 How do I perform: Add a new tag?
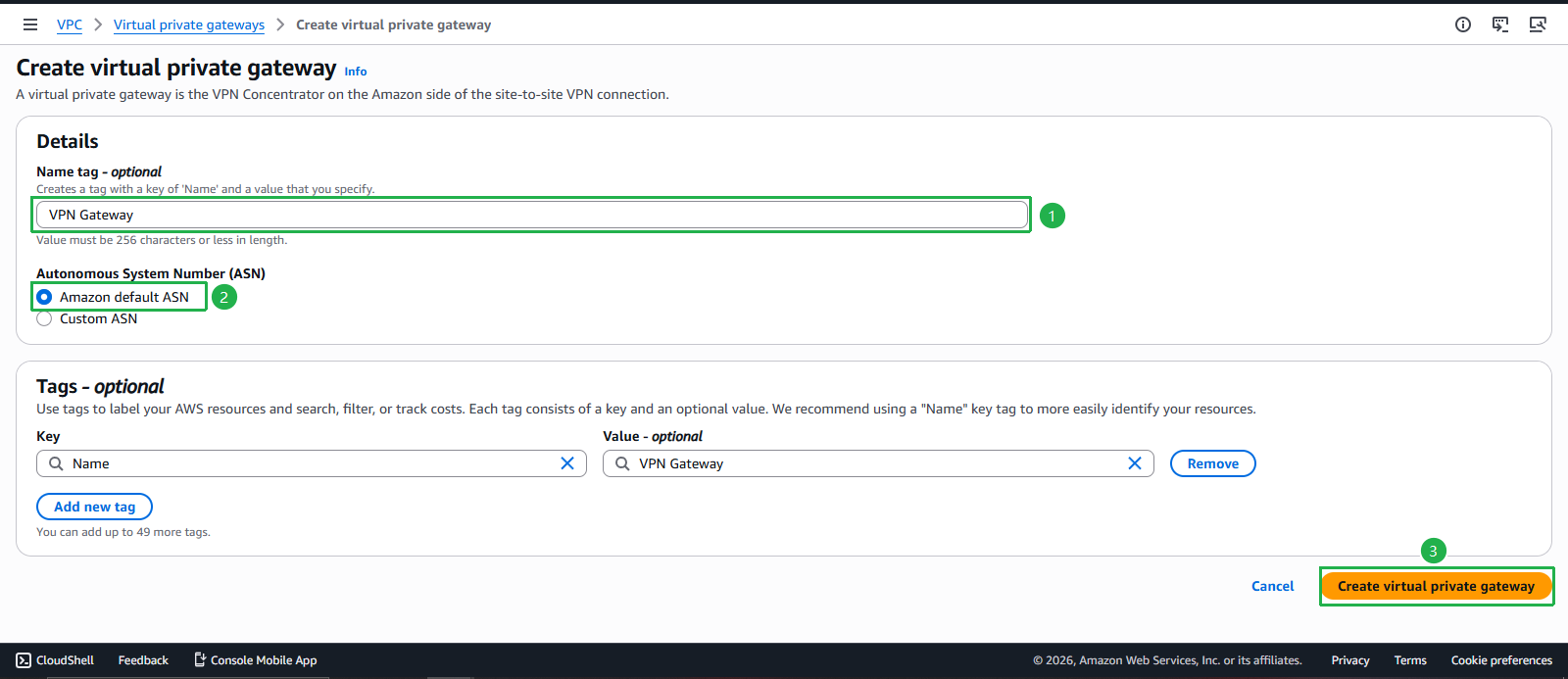click(94, 507)
